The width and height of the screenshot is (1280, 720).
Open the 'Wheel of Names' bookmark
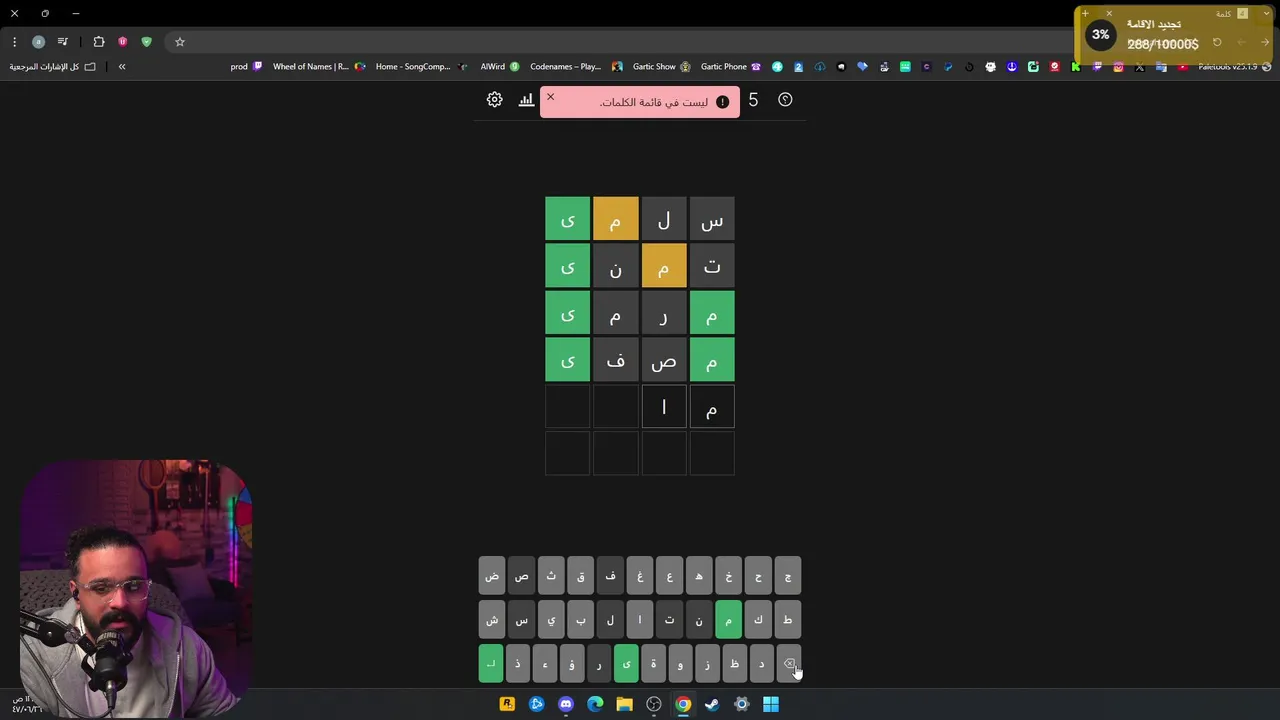pos(319,67)
